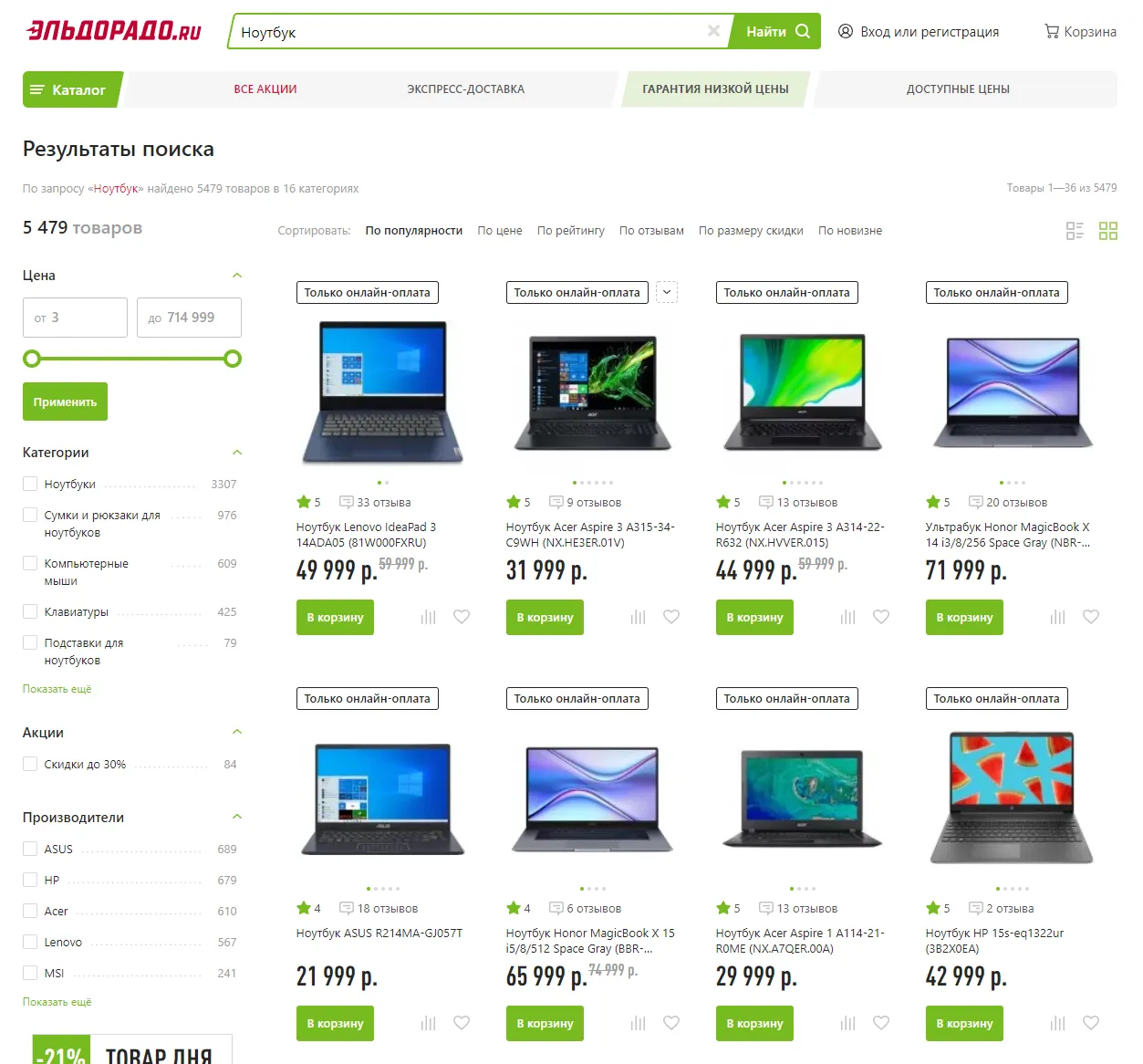Click the left price range slider handle
Screen dimensions: 1143x1064
32,359
